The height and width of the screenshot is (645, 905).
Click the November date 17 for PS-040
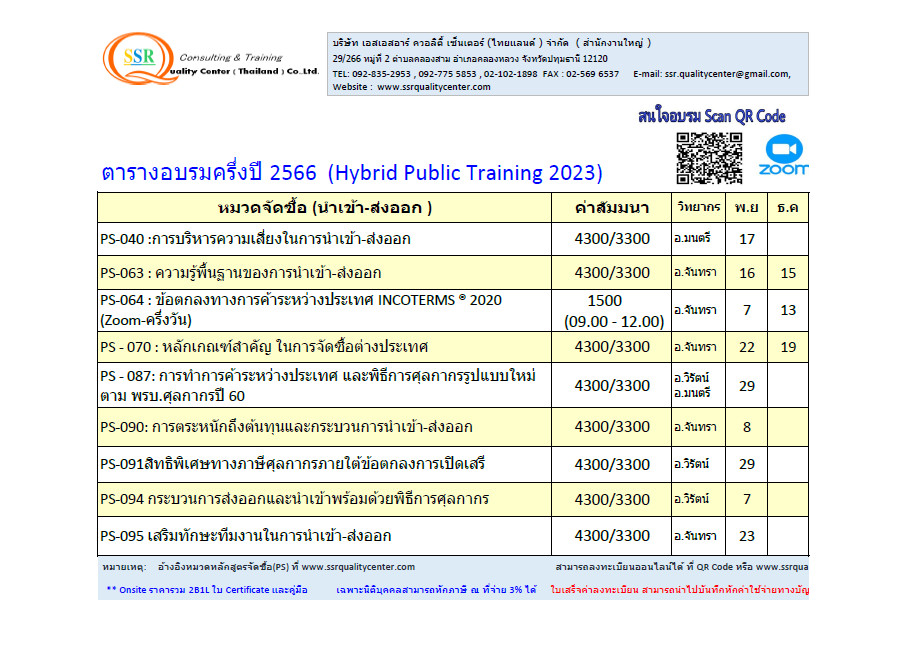[747, 239]
